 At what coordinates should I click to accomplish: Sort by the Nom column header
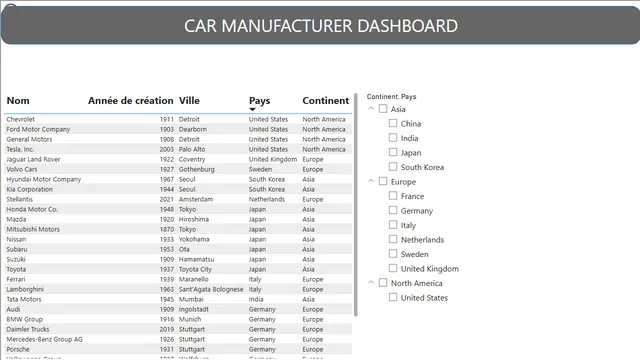pos(18,100)
